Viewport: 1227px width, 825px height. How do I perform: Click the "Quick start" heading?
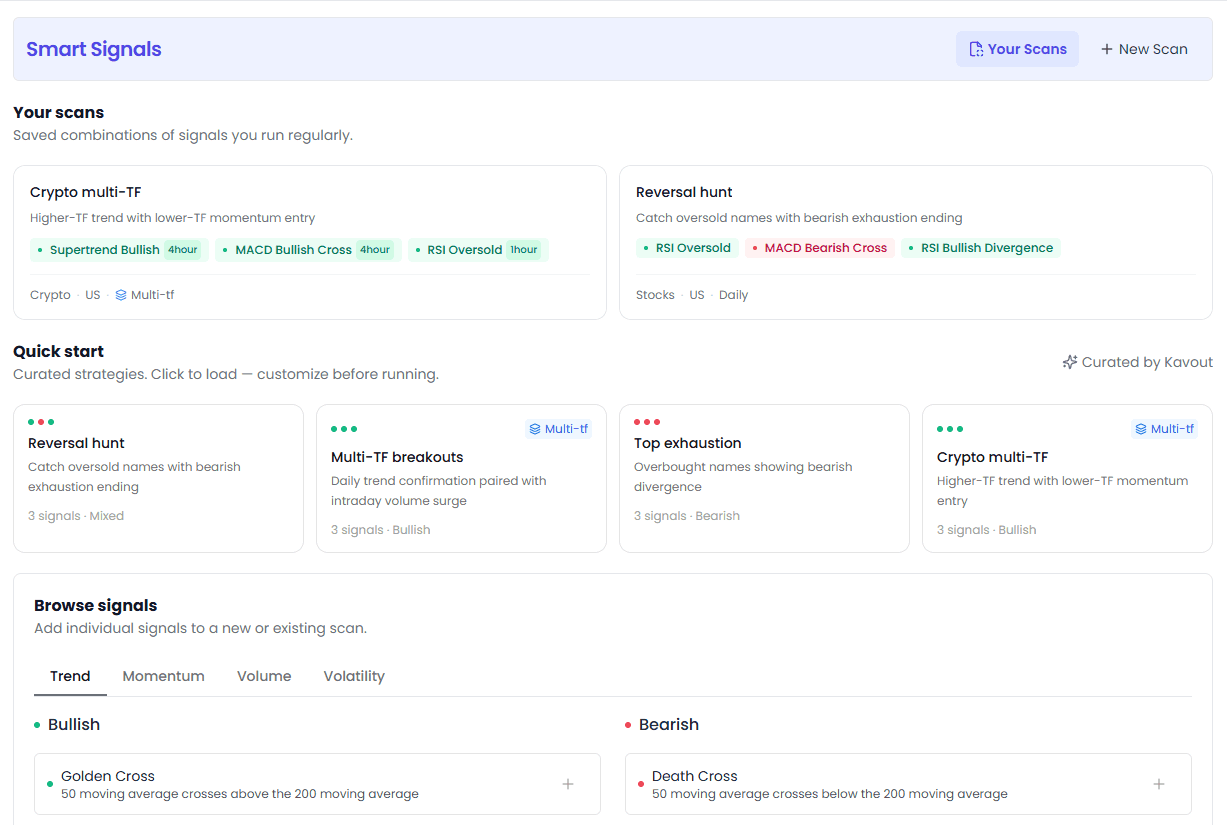pyautogui.click(x=59, y=351)
